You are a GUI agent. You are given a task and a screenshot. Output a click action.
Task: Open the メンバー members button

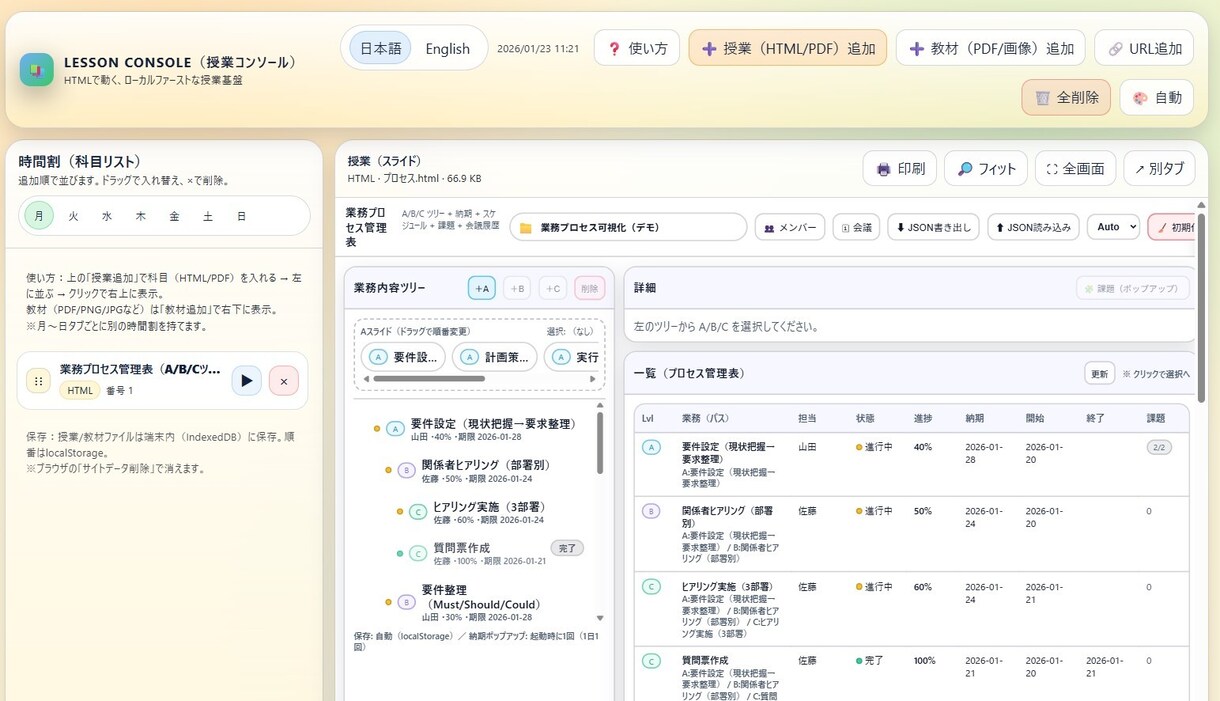tap(790, 227)
